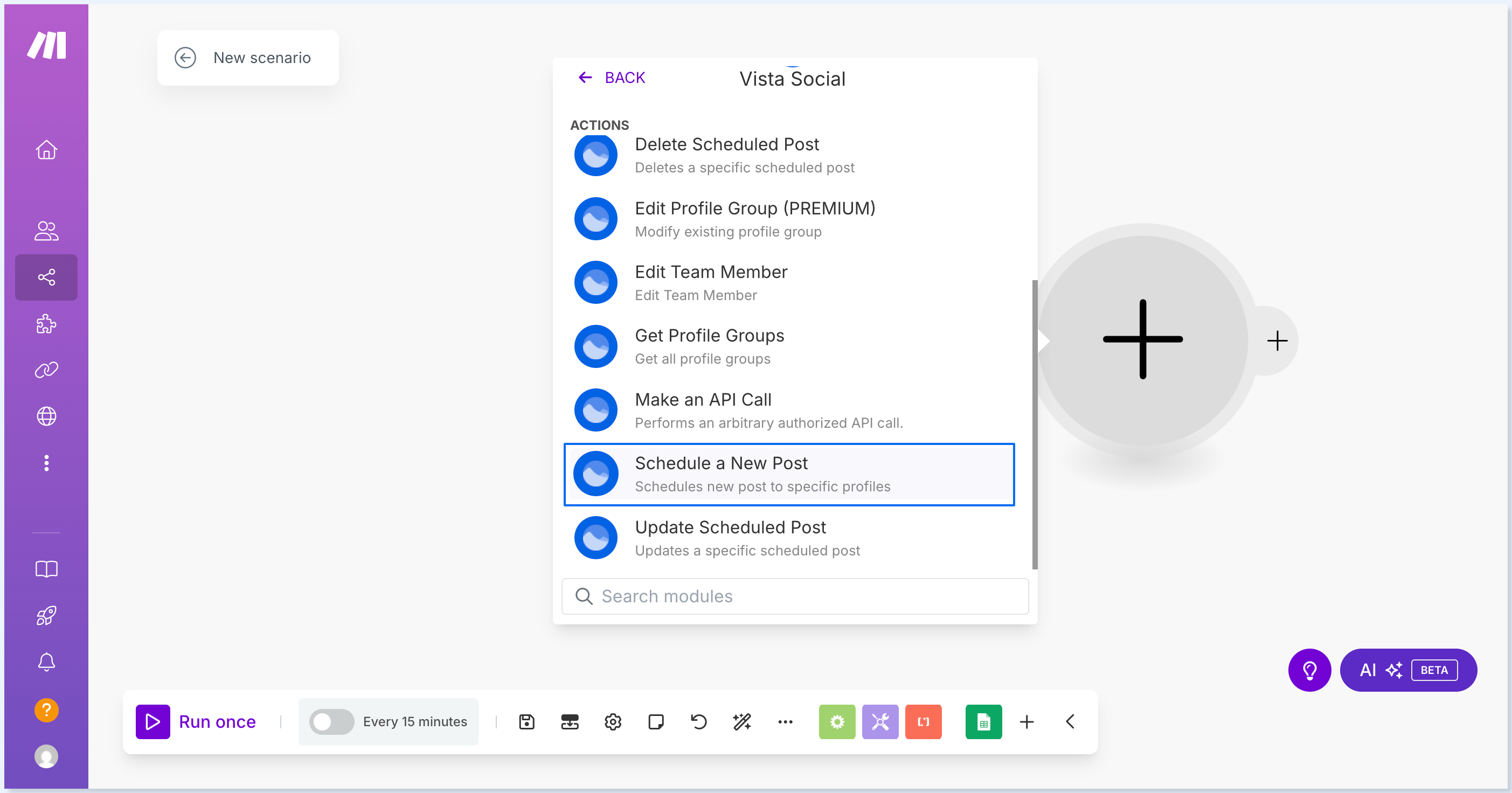Click Updates a specific scheduled post text
This screenshot has height=793, width=1512.
tap(747, 551)
